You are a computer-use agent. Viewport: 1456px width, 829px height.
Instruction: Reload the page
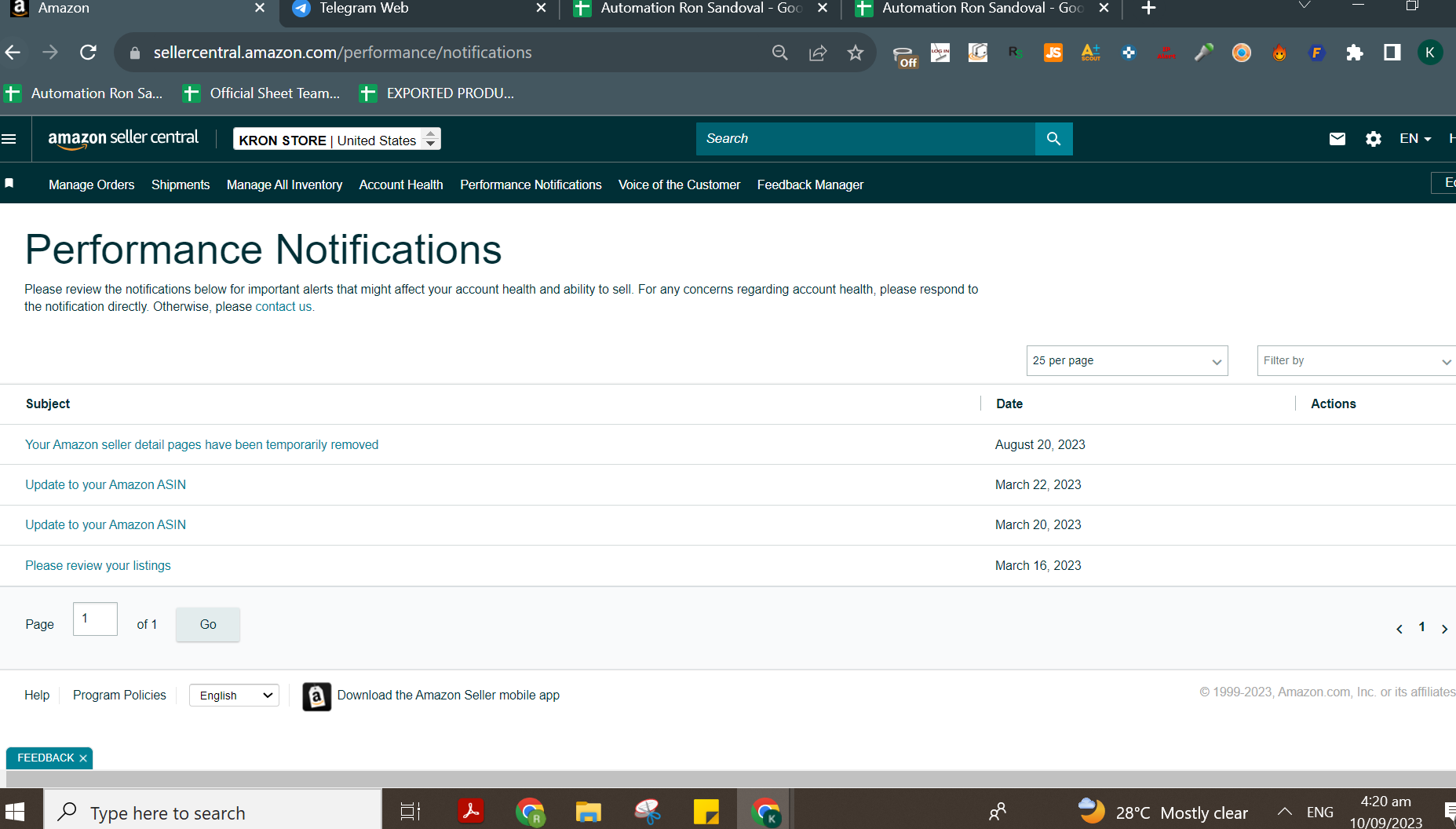[88, 53]
